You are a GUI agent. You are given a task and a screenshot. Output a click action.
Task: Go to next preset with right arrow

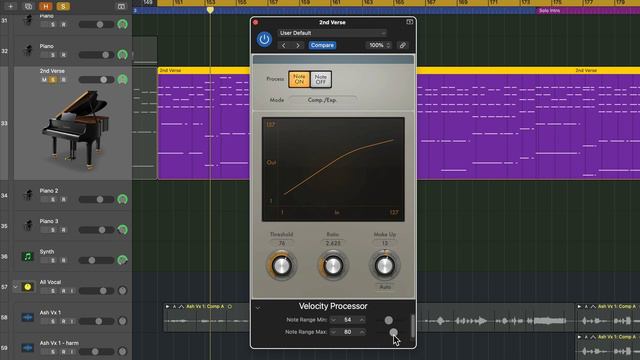pyautogui.click(x=298, y=45)
